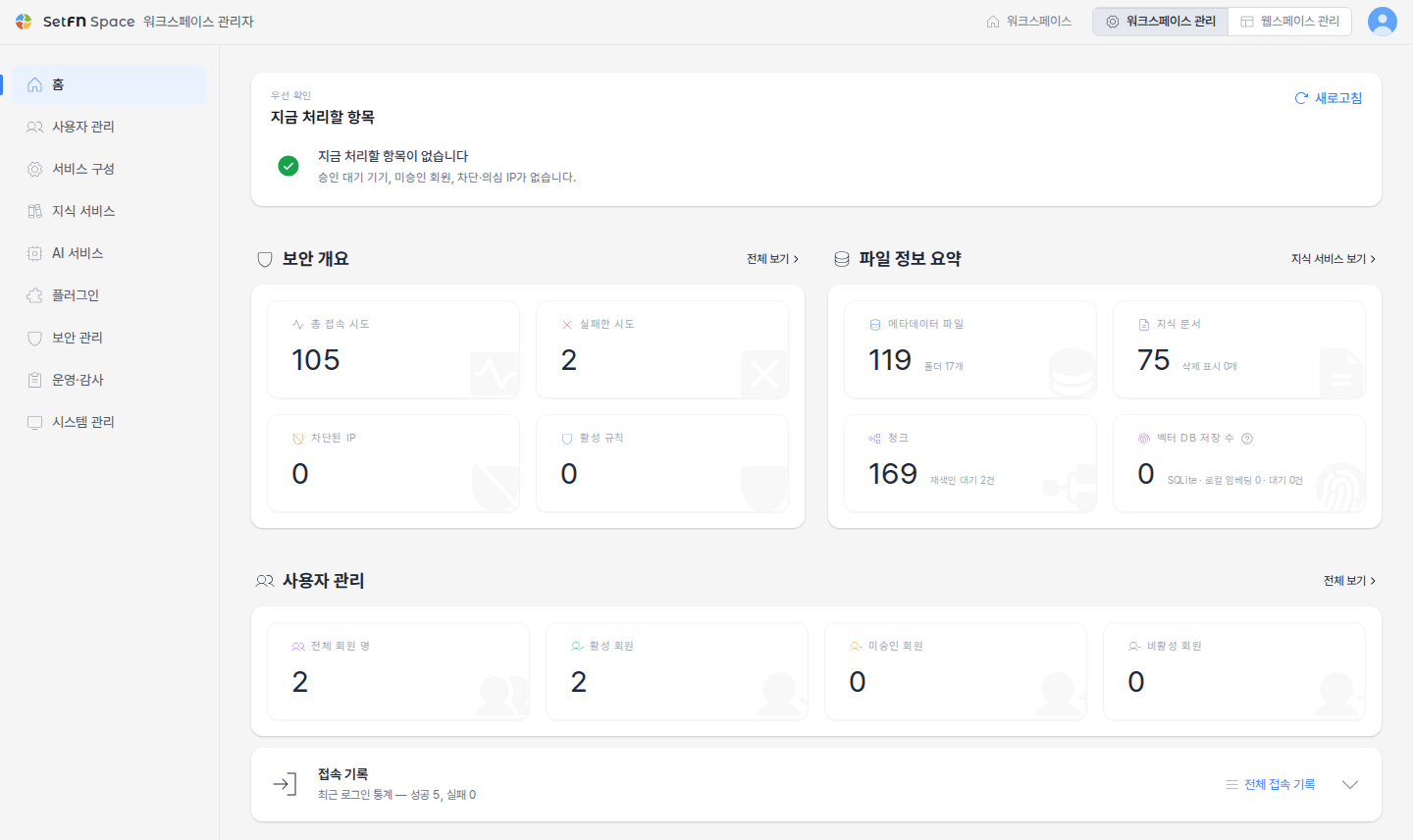This screenshot has height=840, width=1413.
Task: Click the 총 접속 시도 card showing 105
Action: (x=393, y=349)
